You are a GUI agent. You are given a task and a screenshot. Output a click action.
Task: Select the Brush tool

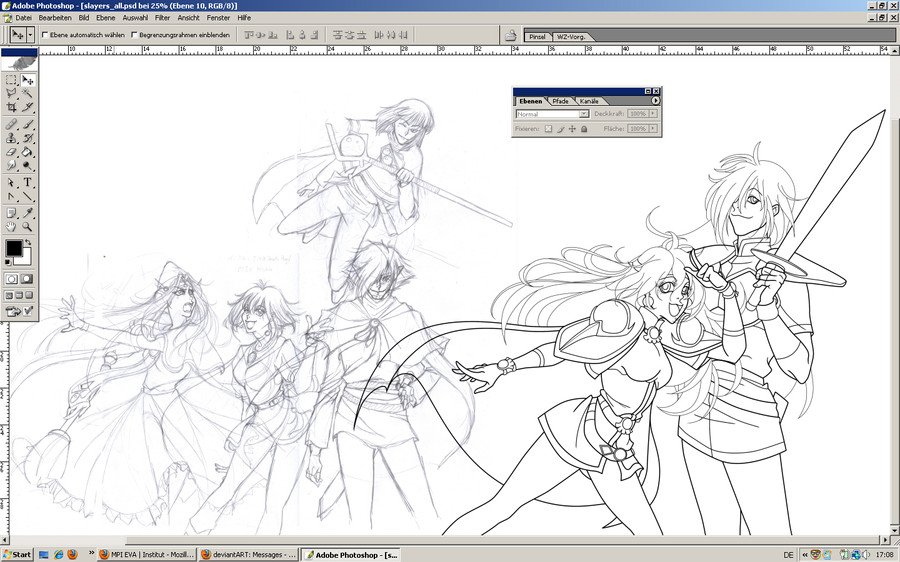[x=27, y=124]
